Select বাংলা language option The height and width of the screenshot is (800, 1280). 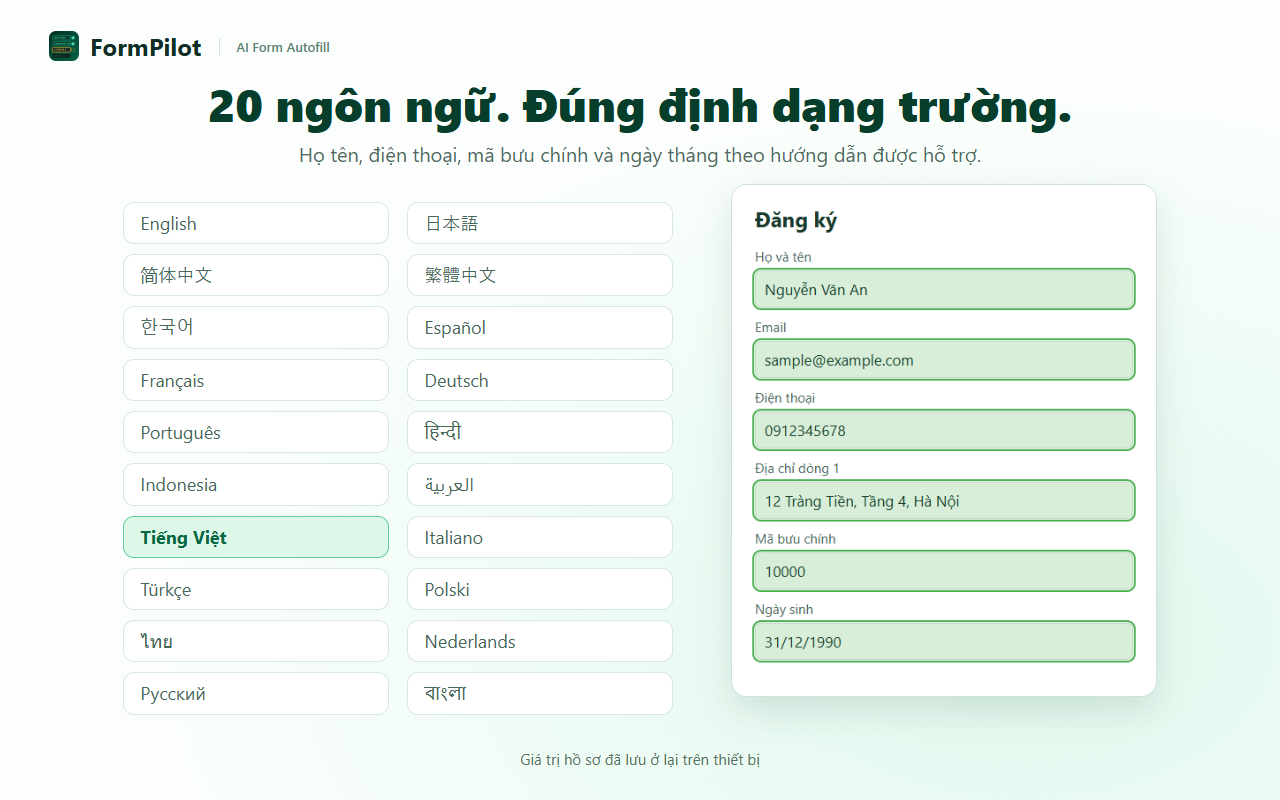point(540,693)
